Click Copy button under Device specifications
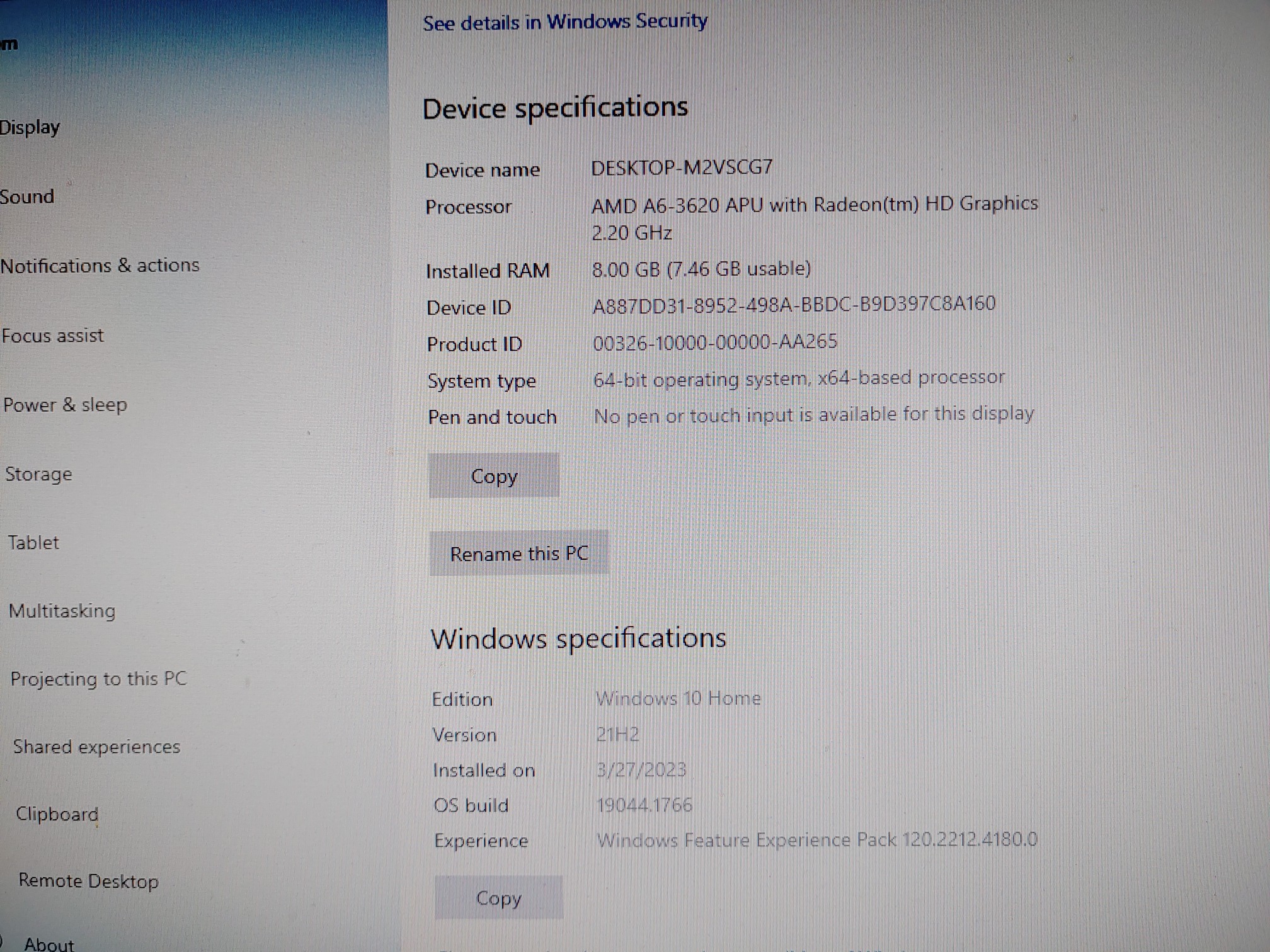The width and height of the screenshot is (1270, 952). tap(494, 475)
